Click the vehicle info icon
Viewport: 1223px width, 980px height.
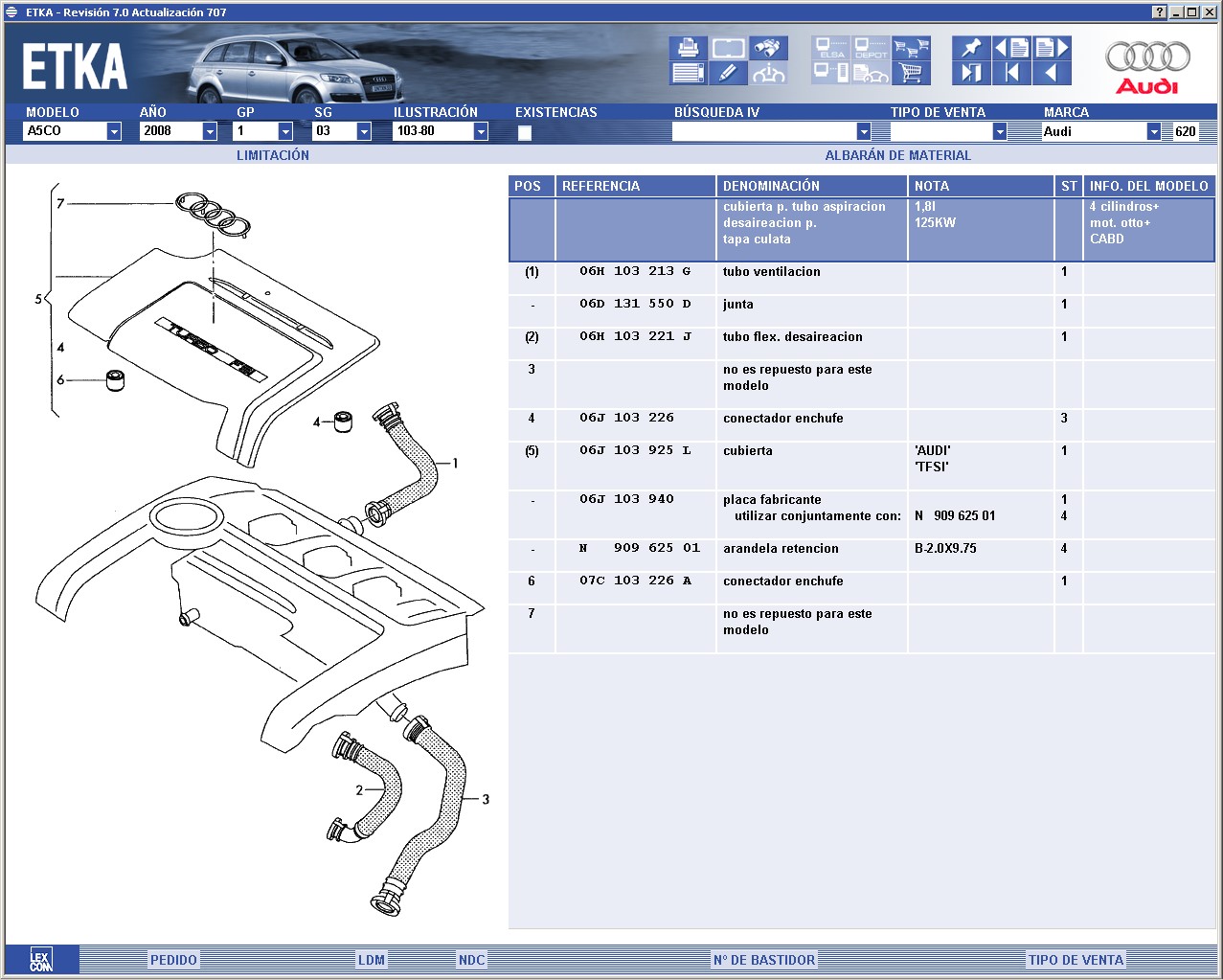[x=768, y=73]
